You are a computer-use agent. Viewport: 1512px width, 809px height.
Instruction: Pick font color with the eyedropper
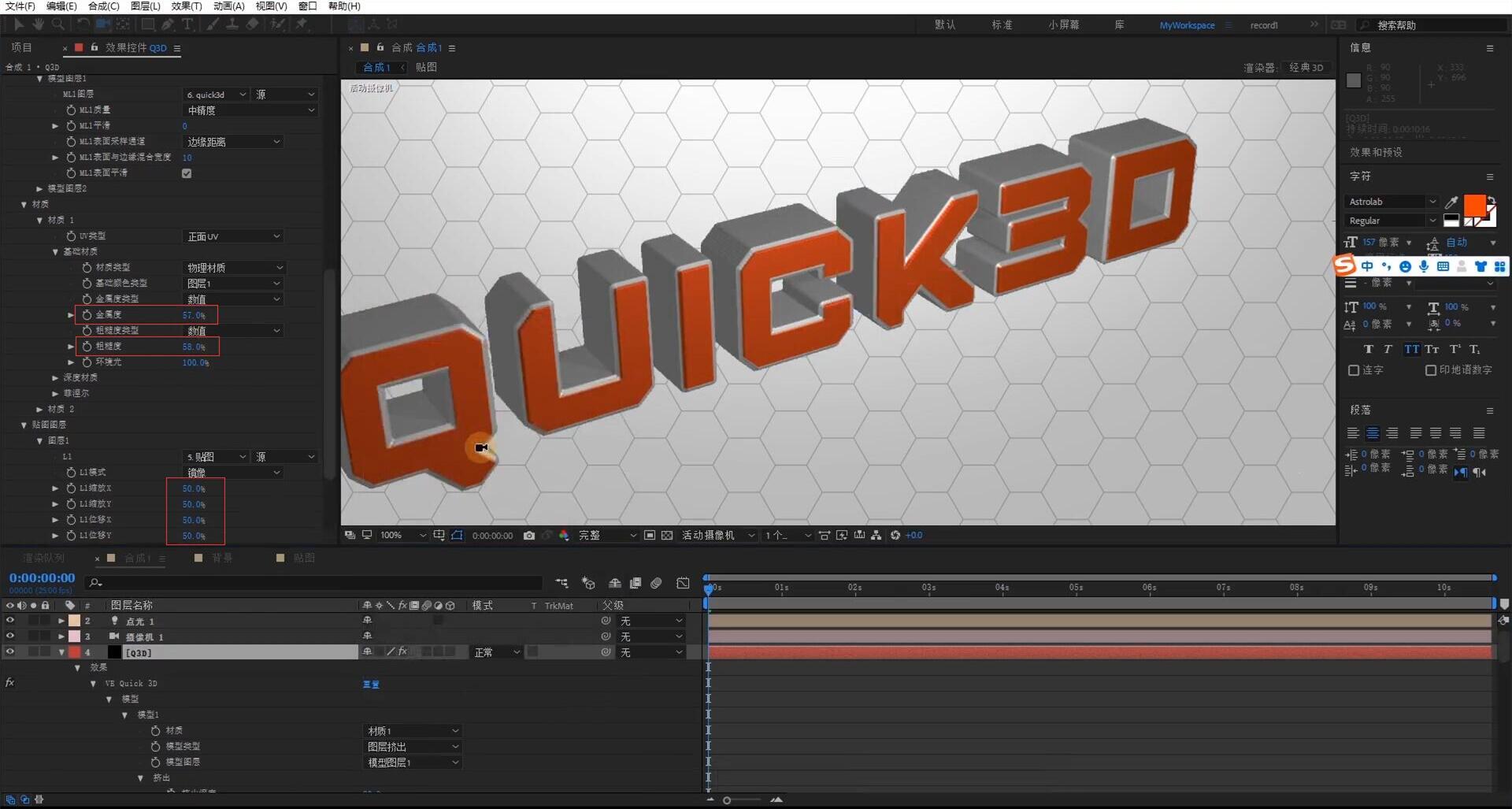click(1451, 202)
